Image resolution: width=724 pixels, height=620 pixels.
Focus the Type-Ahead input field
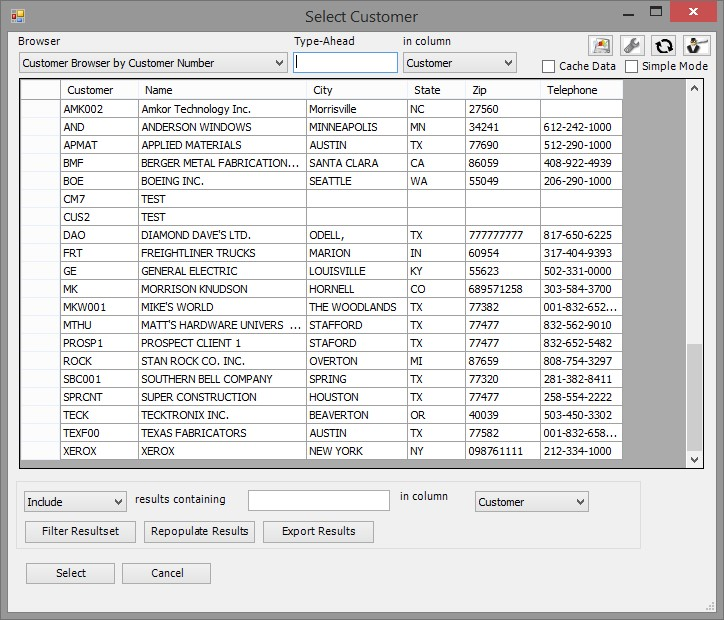click(345, 62)
